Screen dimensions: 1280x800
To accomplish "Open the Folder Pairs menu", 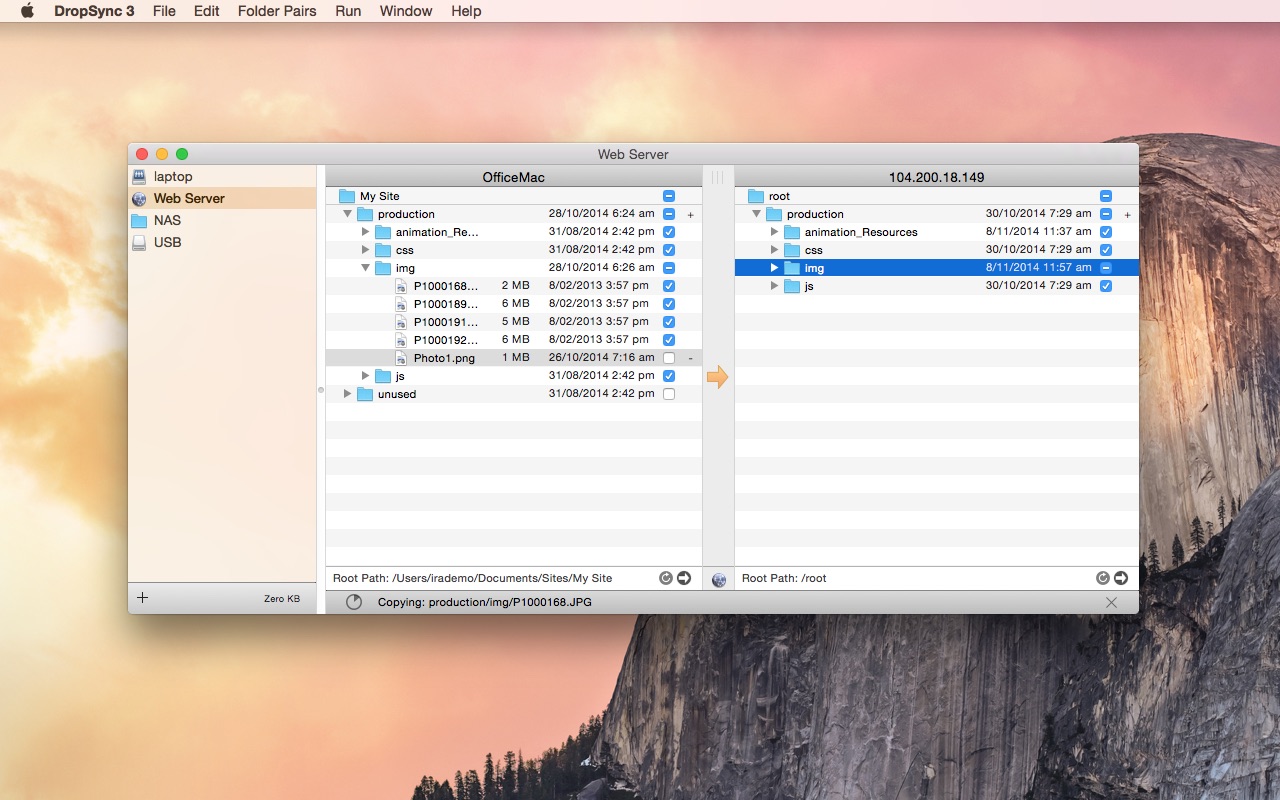I will click(277, 11).
